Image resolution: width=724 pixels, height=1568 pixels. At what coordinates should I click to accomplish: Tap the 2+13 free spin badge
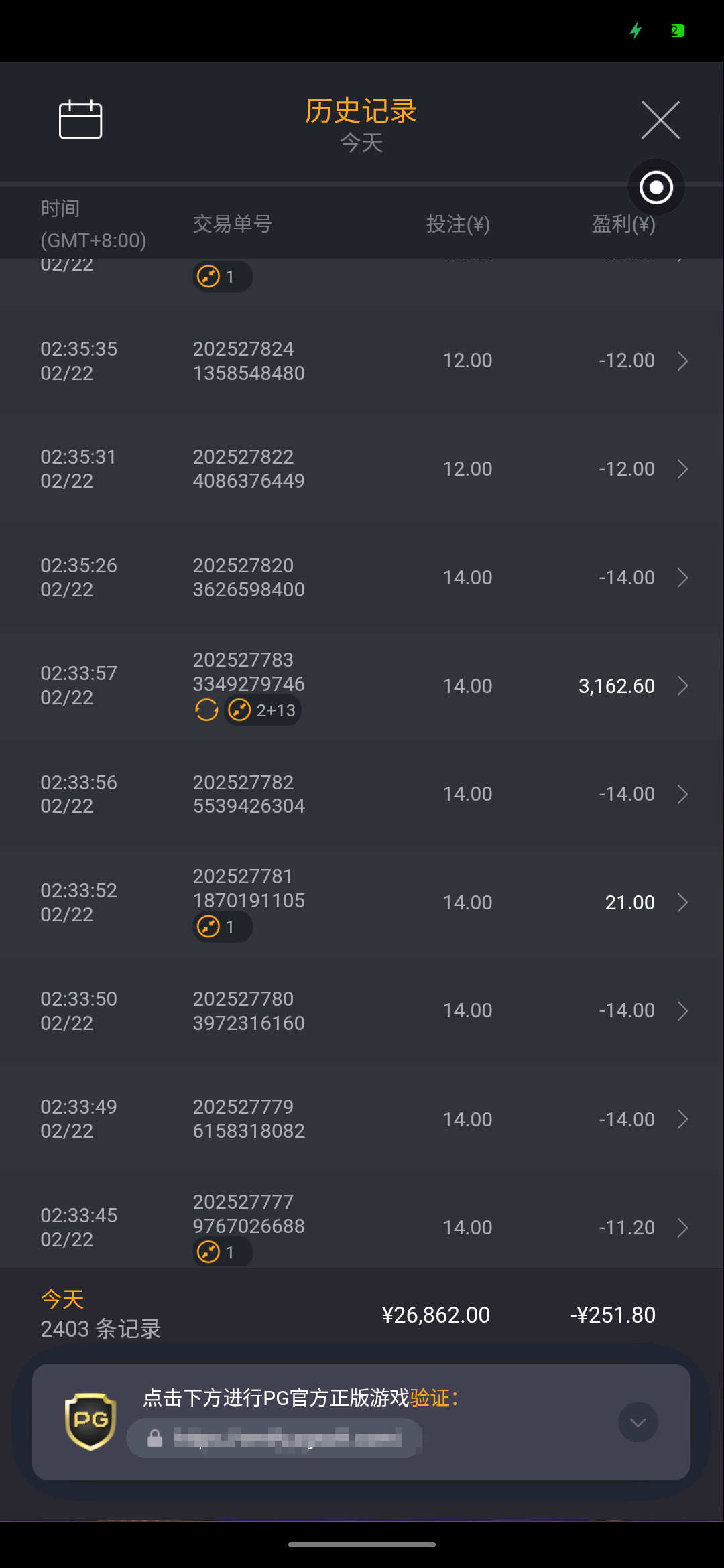(263, 710)
